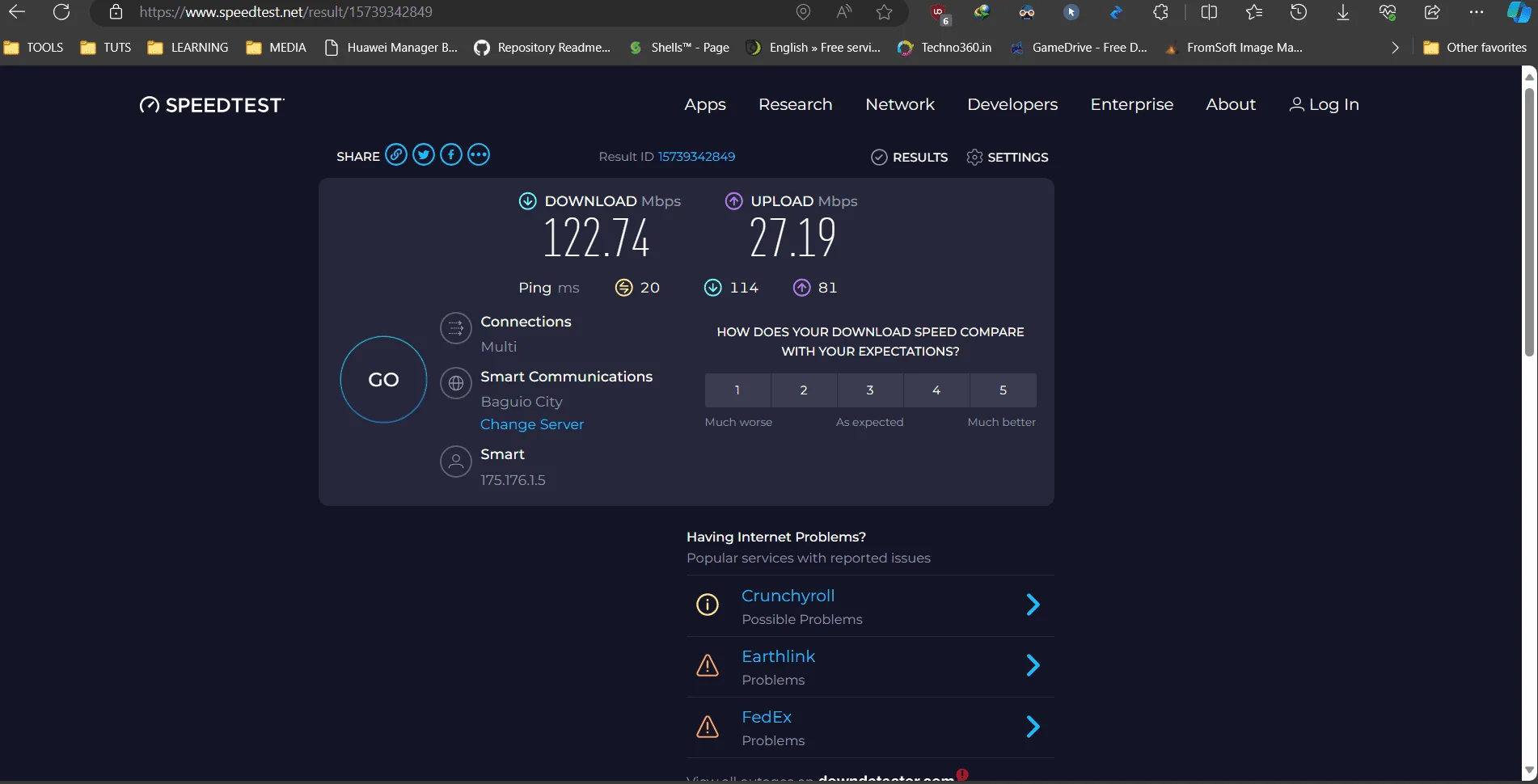Open Result ID 15739342849 link
Image resolution: width=1538 pixels, height=784 pixels.
pyautogui.click(x=696, y=157)
